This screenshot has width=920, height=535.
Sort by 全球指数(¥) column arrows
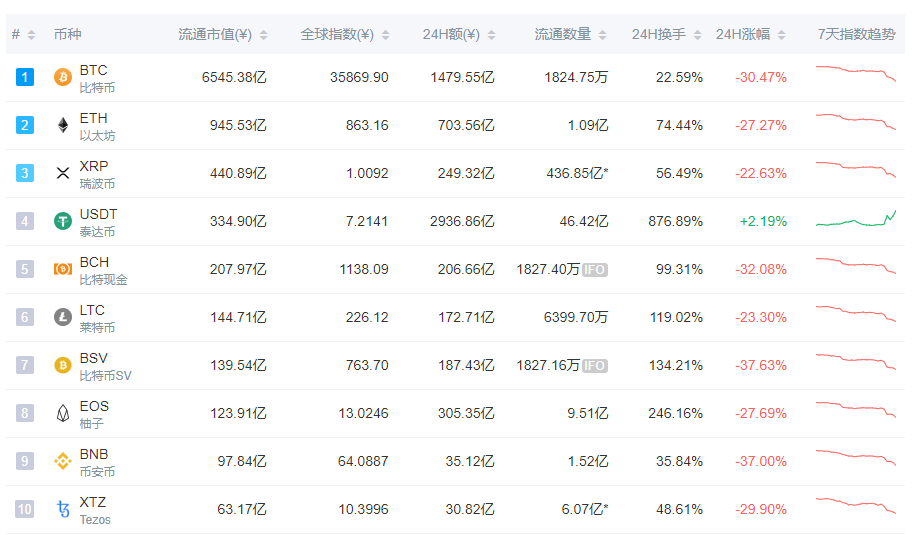(385, 35)
